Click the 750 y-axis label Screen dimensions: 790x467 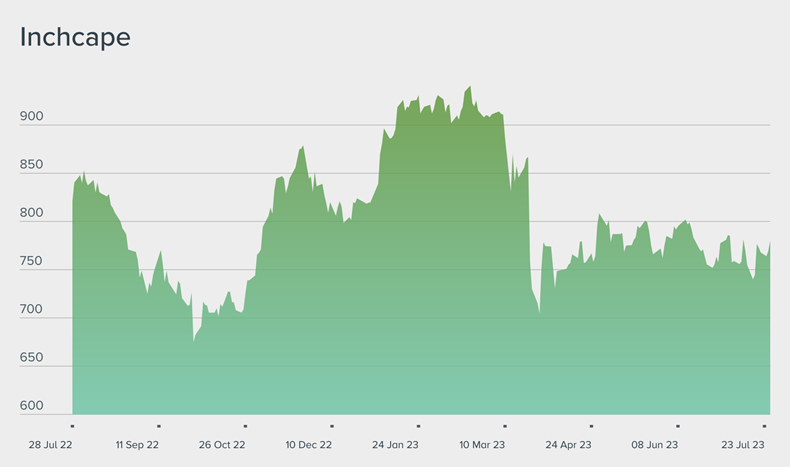[32, 261]
